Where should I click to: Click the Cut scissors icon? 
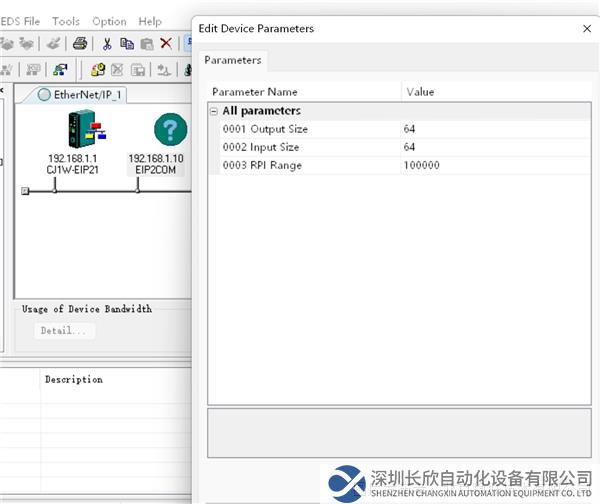tap(107, 43)
